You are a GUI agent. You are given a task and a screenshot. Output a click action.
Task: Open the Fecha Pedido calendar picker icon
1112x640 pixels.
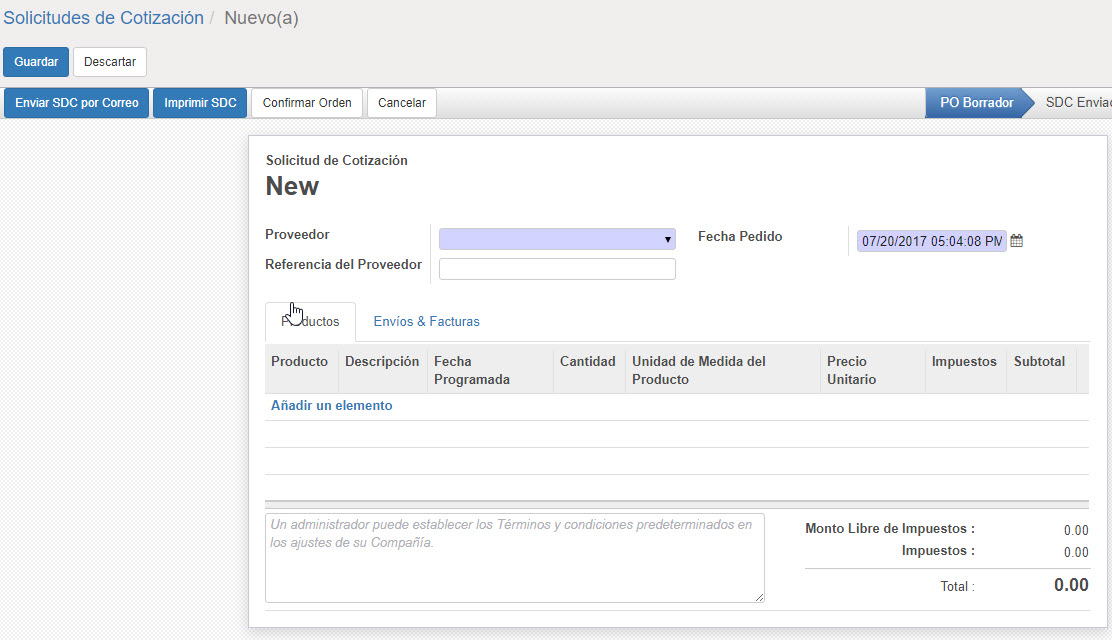(x=1016, y=241)
